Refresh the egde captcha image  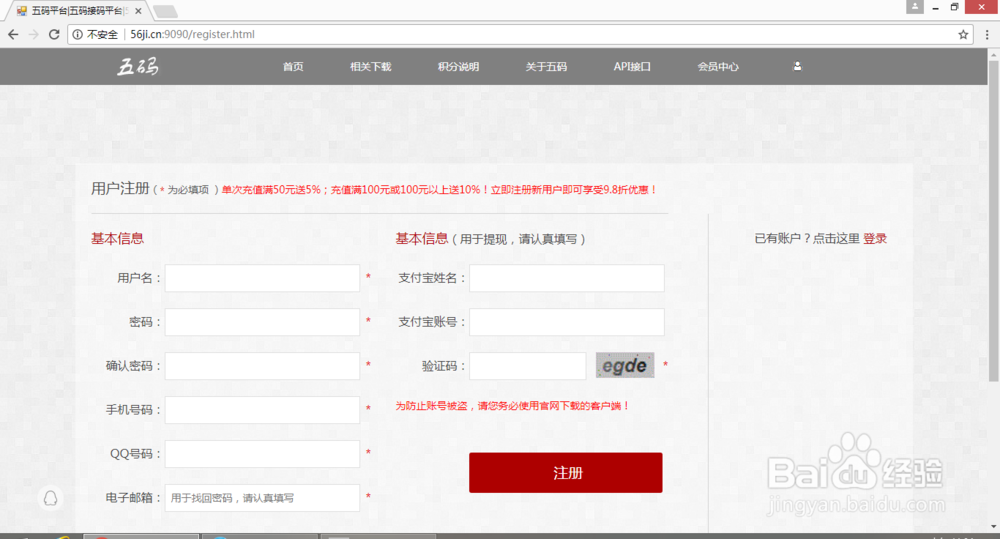pos(625,365)
